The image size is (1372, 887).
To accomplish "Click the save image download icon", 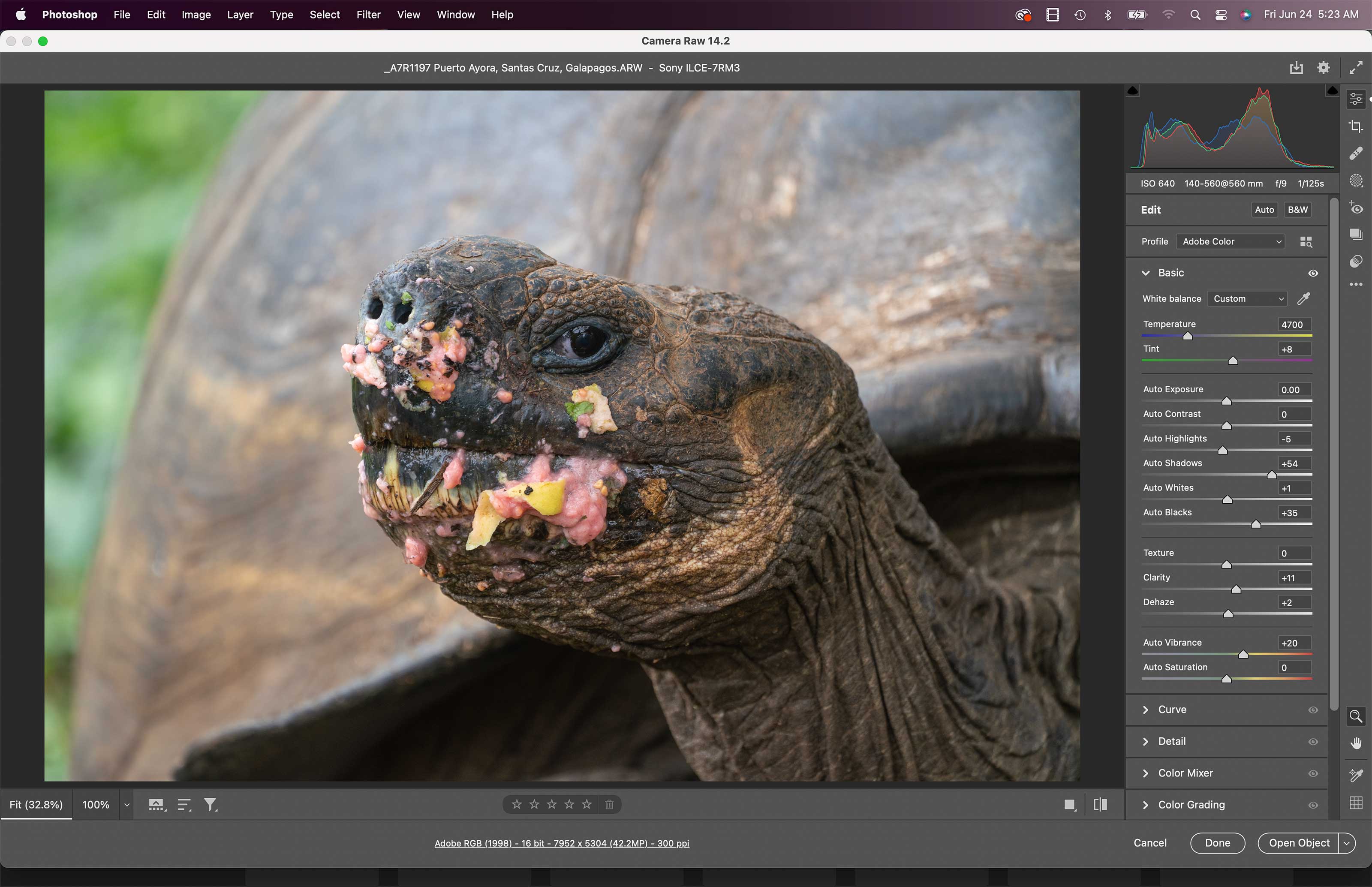I will coord(1296,68).
